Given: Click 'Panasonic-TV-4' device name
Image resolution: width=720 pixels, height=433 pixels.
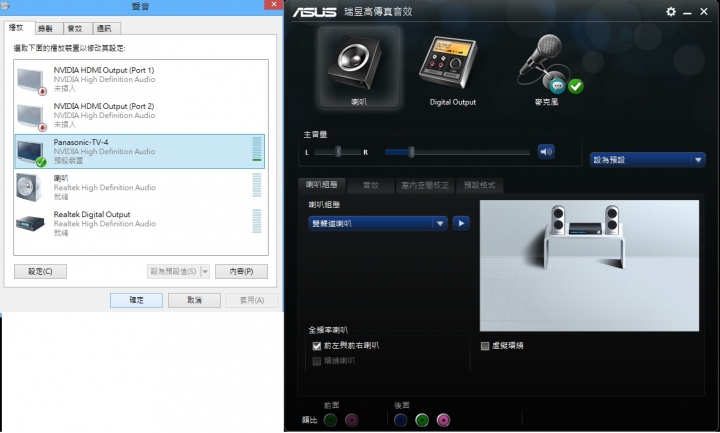Looking at the screenshot, I should (x=81, y=142).
